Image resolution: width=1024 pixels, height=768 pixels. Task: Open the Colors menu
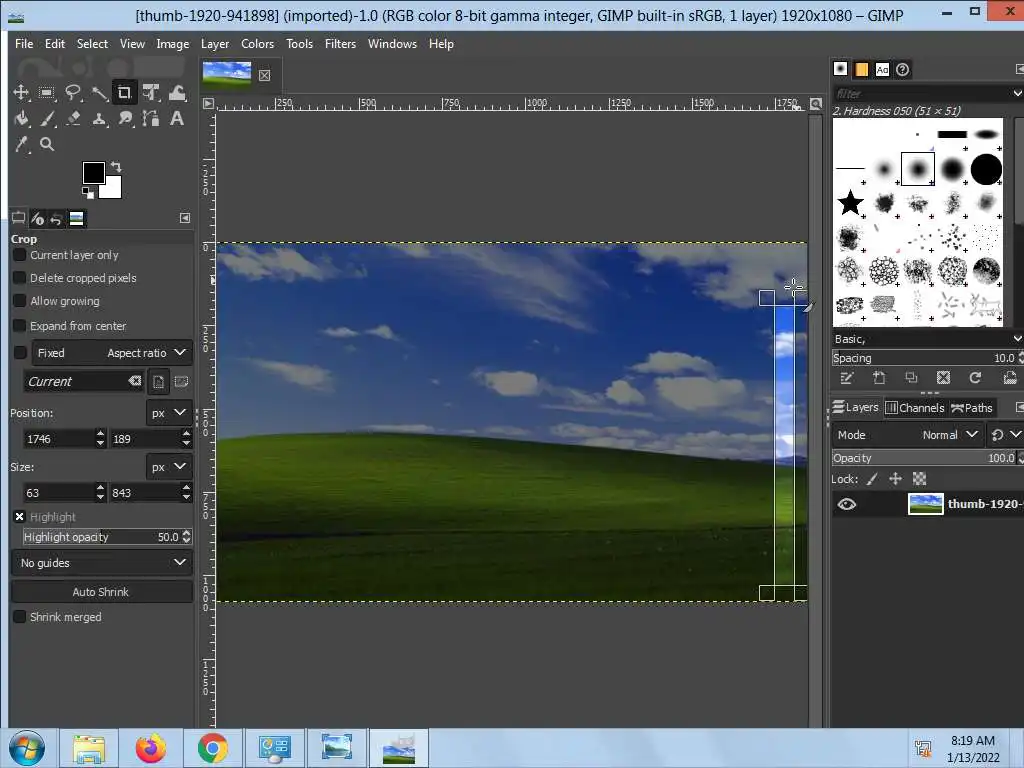click(x=257, y=44)
